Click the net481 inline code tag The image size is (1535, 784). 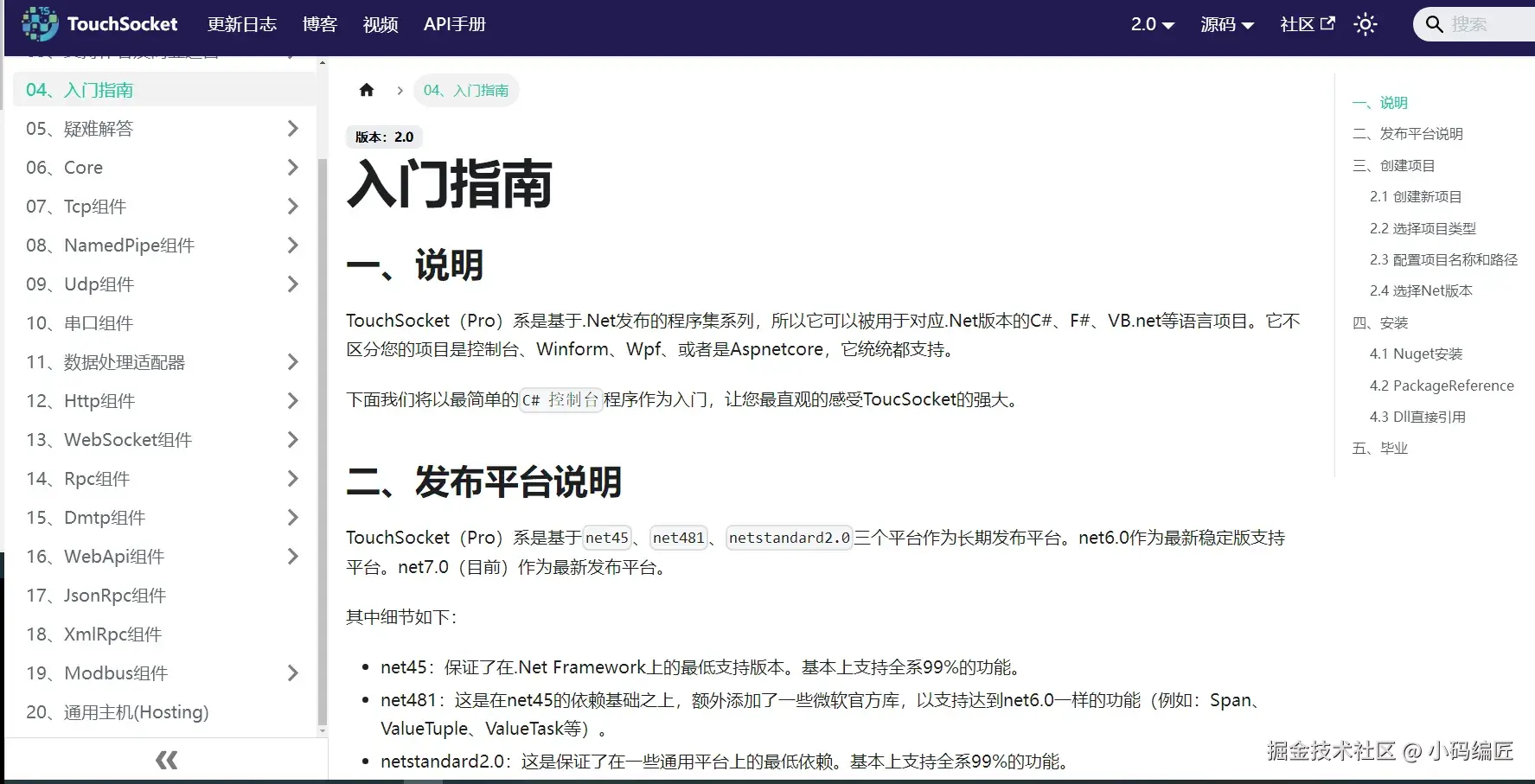pos(679,538)
